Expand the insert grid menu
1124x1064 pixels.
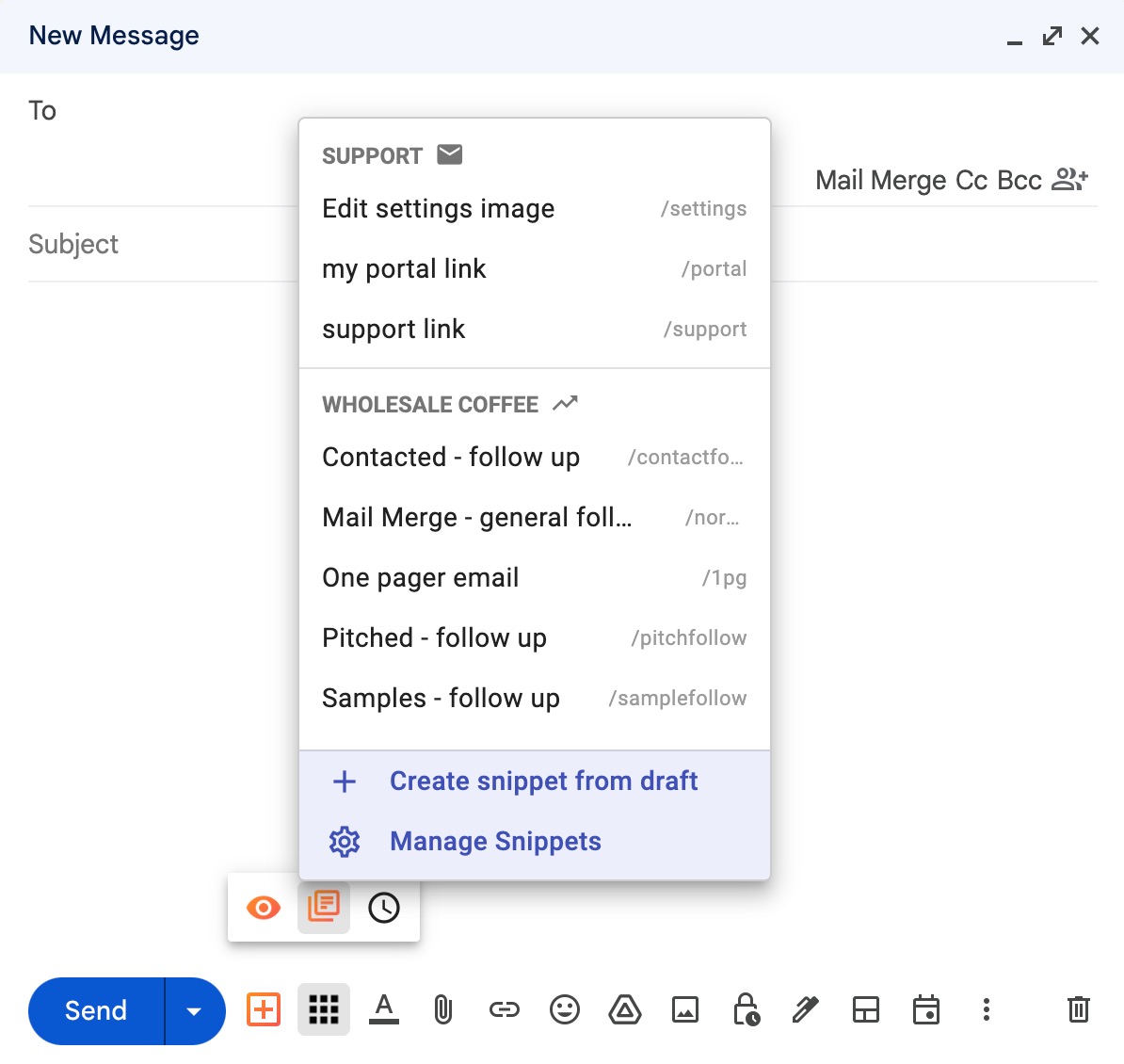pyautogui.click(x=323, y=1009)
